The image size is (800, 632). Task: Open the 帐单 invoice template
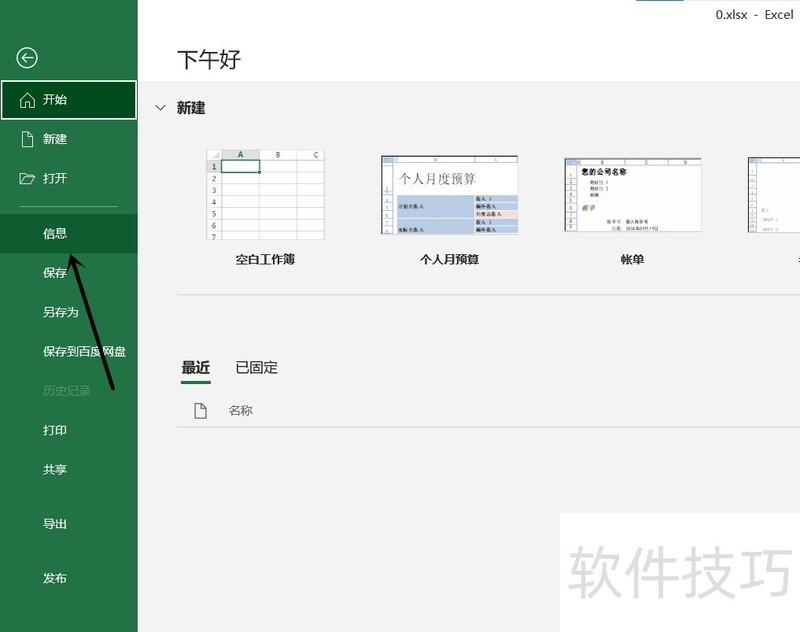click(631, 195)
